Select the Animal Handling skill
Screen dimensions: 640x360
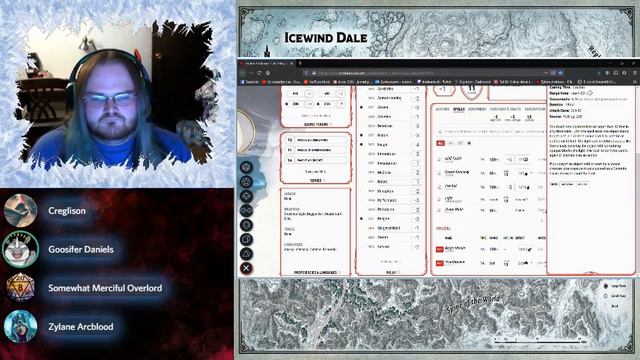(389, 98)
